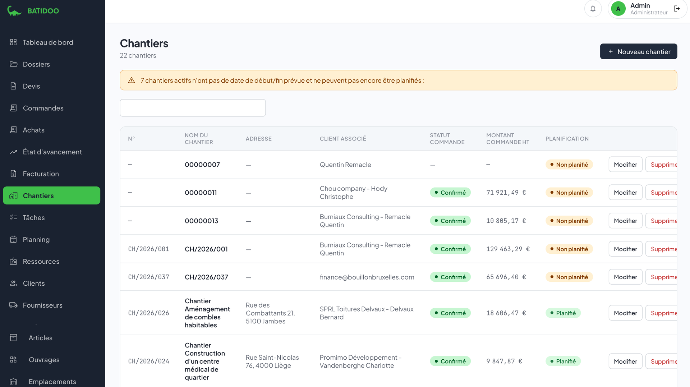Click the Confirmé badge for 00000011
The width and height of the screenshot is (690, 387).
pos(450,193)
